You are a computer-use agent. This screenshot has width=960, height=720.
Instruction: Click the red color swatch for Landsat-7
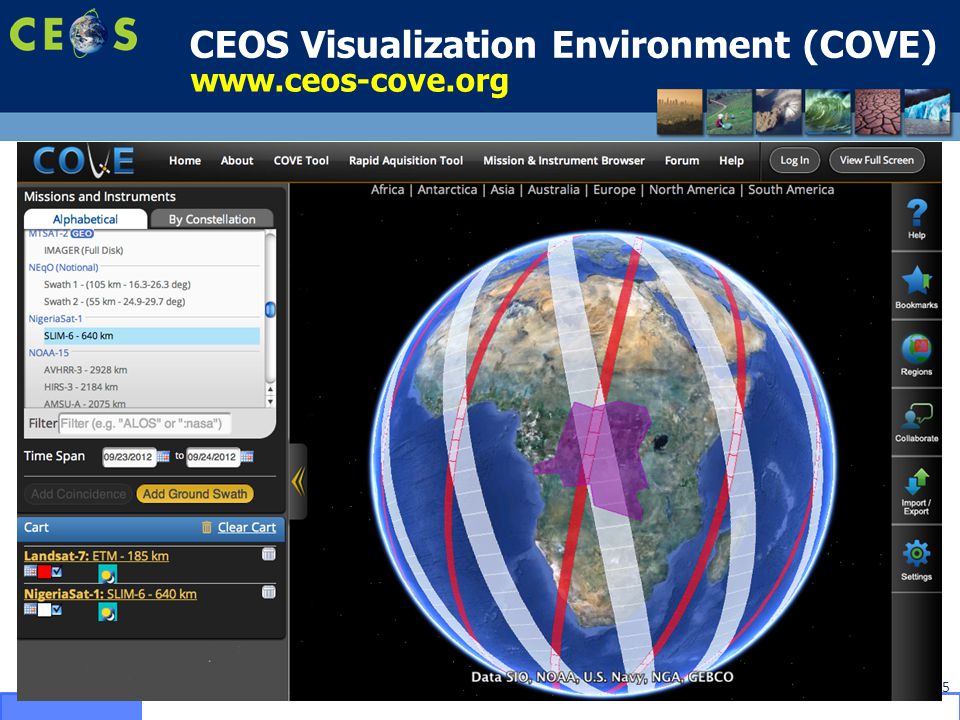(44, 572)
